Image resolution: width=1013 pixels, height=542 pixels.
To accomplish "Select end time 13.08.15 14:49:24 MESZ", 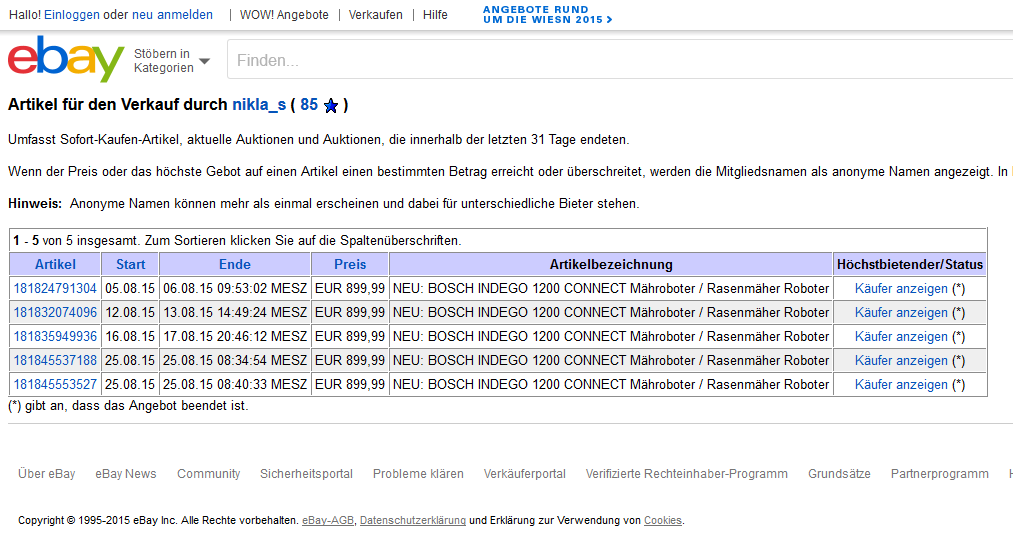I will [235, 312].
